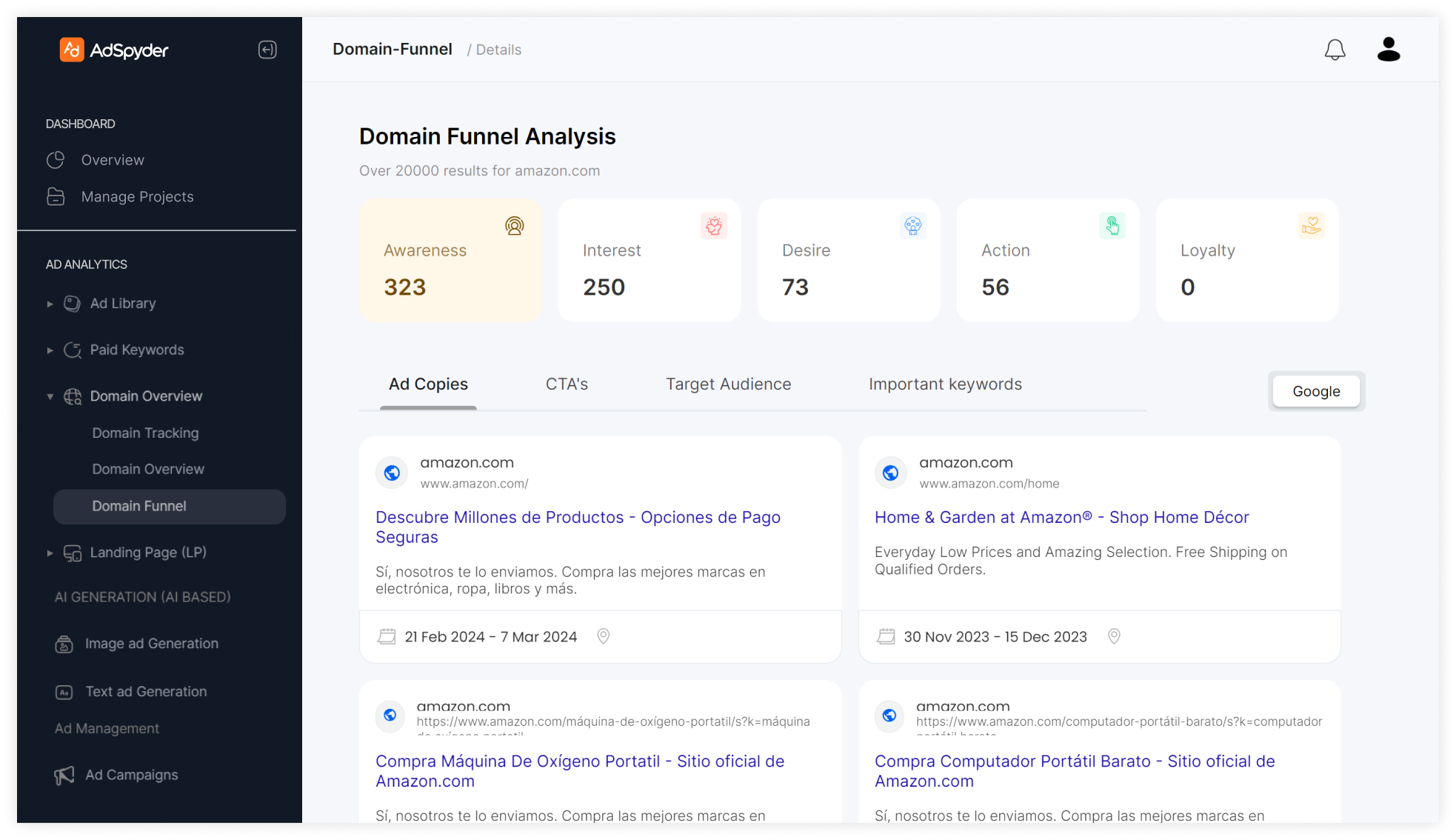The image size is (1456, 840).
Task: Click the Manage Projects folder icon
Action: coord(56,196)
